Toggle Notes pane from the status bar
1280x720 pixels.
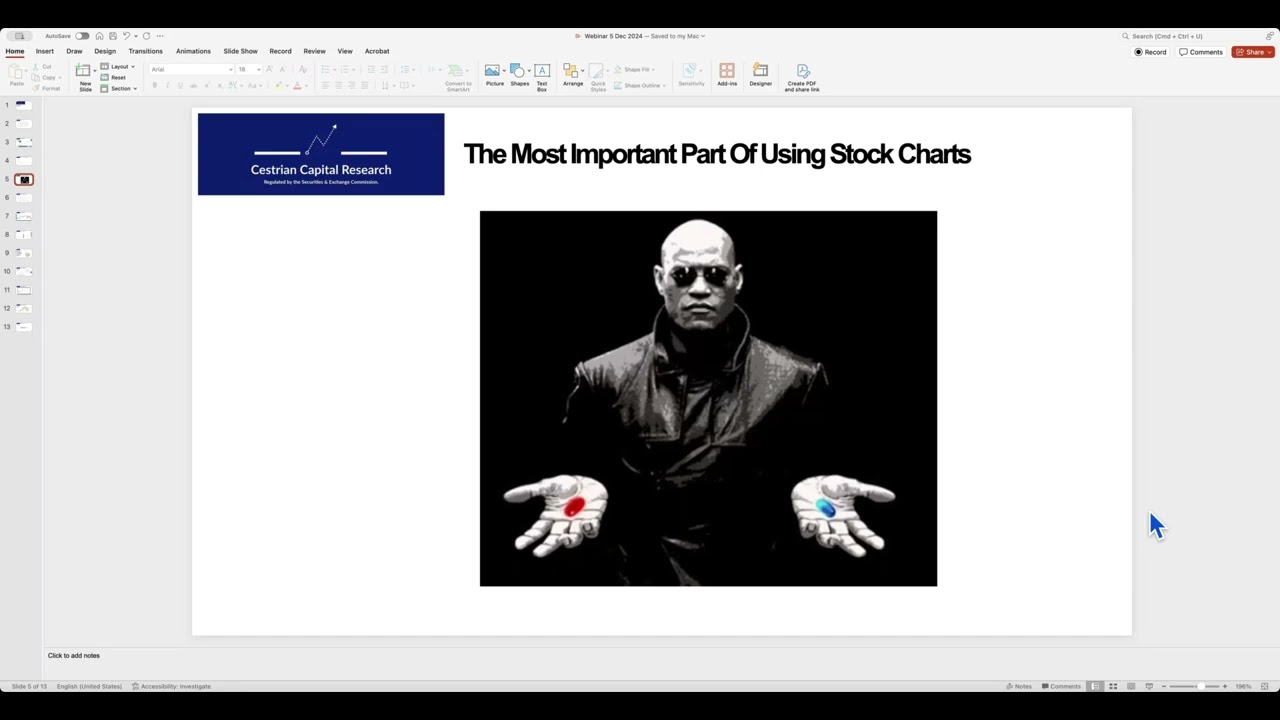pos(1019,686)
